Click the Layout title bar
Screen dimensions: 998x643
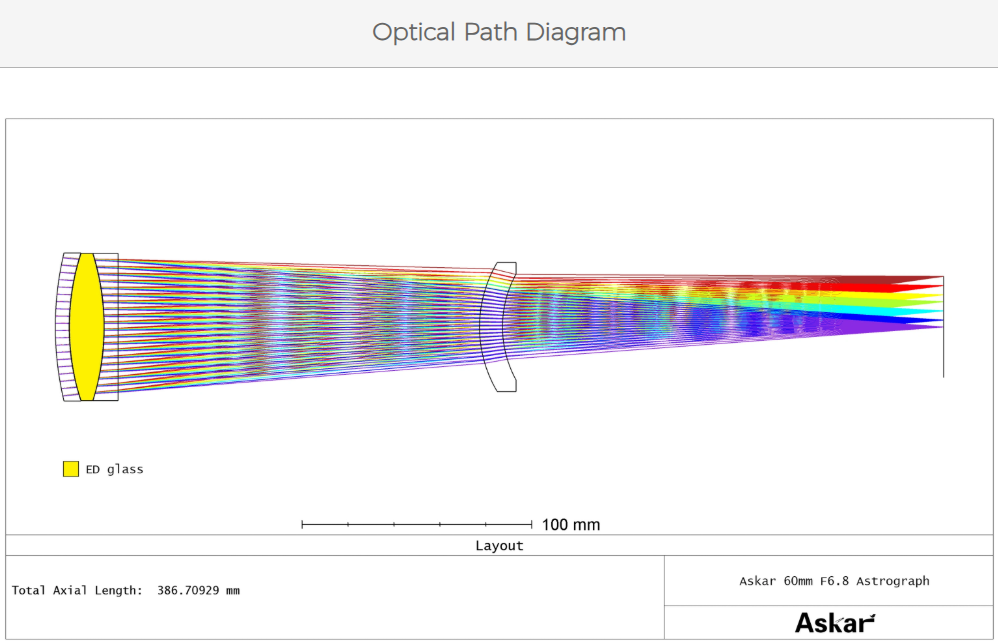499,545
